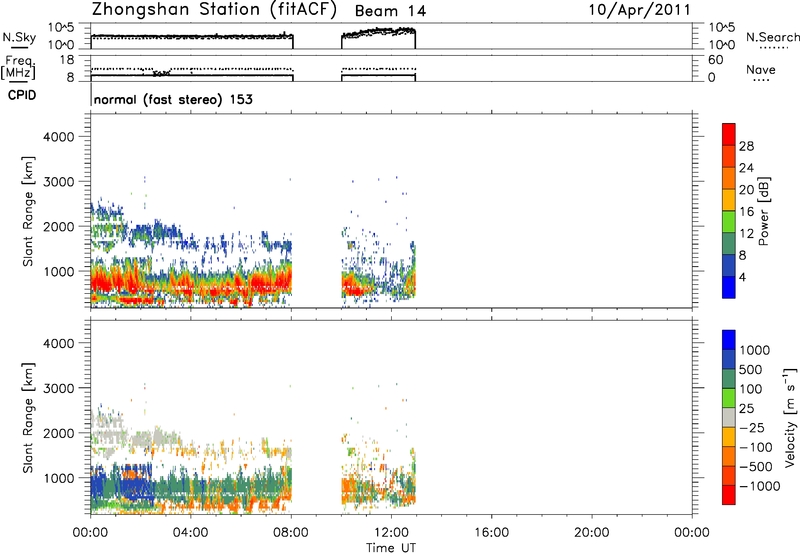800x554 pixels.
Task: Click the '-1000' tick on the Velocity scale
Action: coord(759,486)
